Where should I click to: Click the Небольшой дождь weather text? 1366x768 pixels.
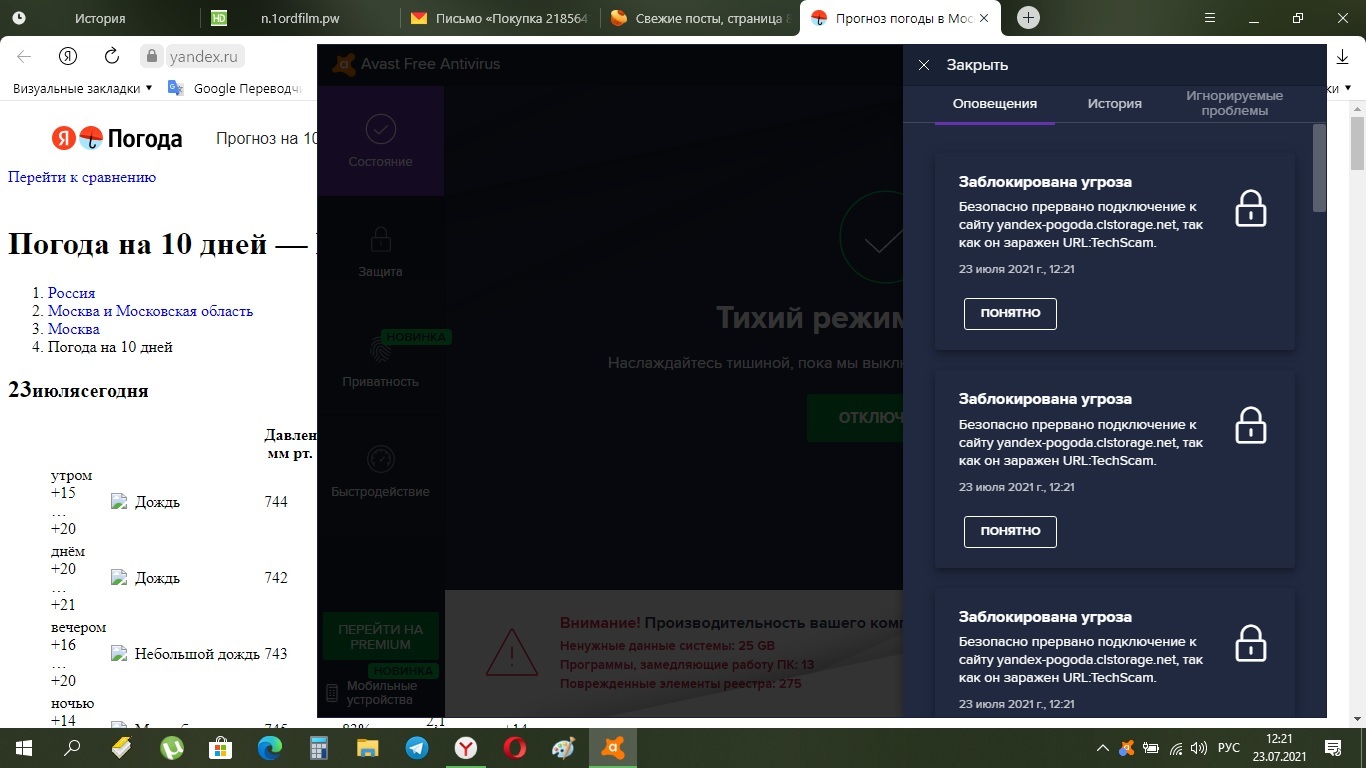[x=197, y=654]
